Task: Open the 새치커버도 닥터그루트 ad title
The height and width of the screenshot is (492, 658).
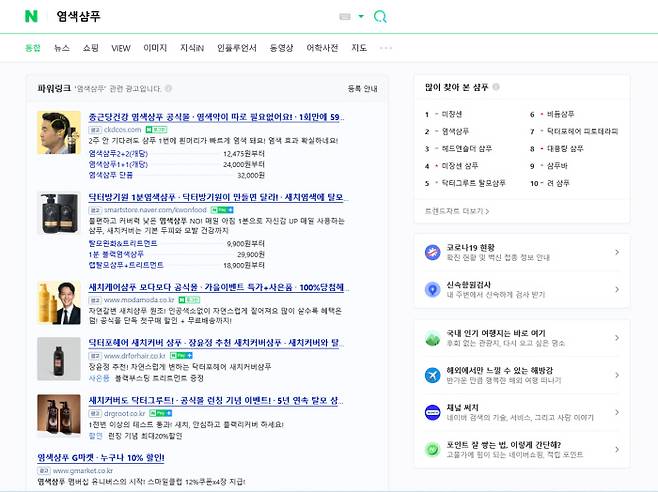Action: (x=216, y=400)
